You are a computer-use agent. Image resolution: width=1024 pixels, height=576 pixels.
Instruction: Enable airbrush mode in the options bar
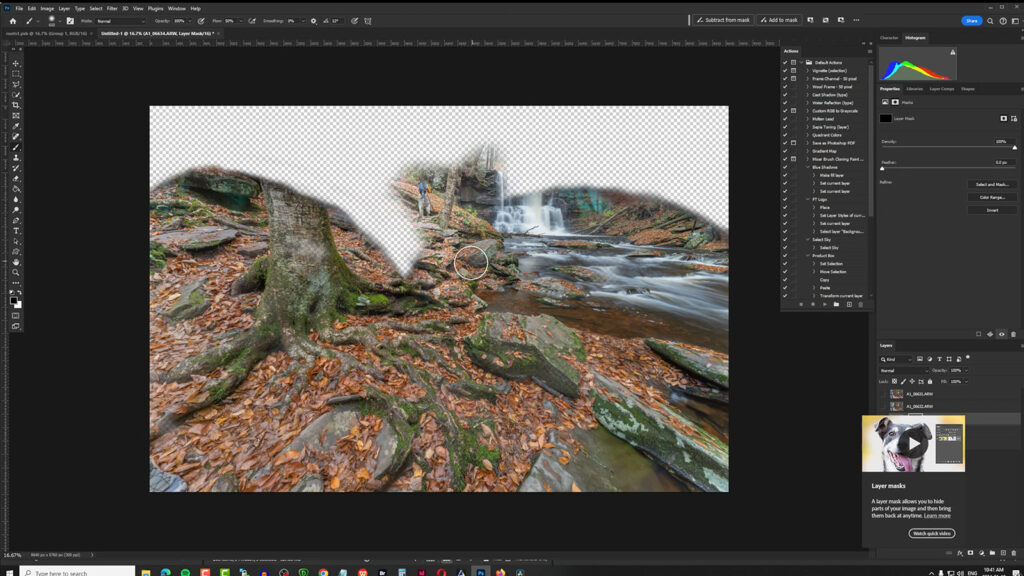(250, 19)
